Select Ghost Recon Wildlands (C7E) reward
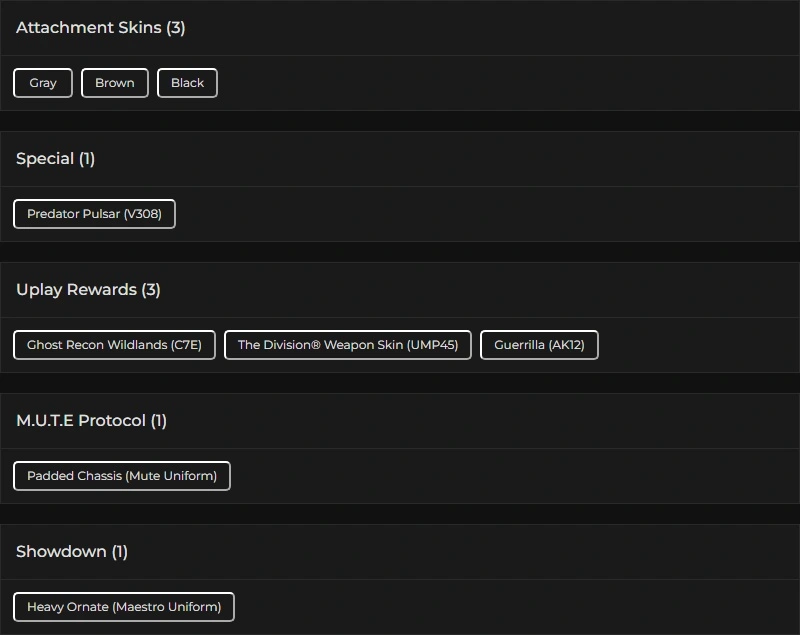Viewport: 800px width, 635px height. [x=114, y=345]
